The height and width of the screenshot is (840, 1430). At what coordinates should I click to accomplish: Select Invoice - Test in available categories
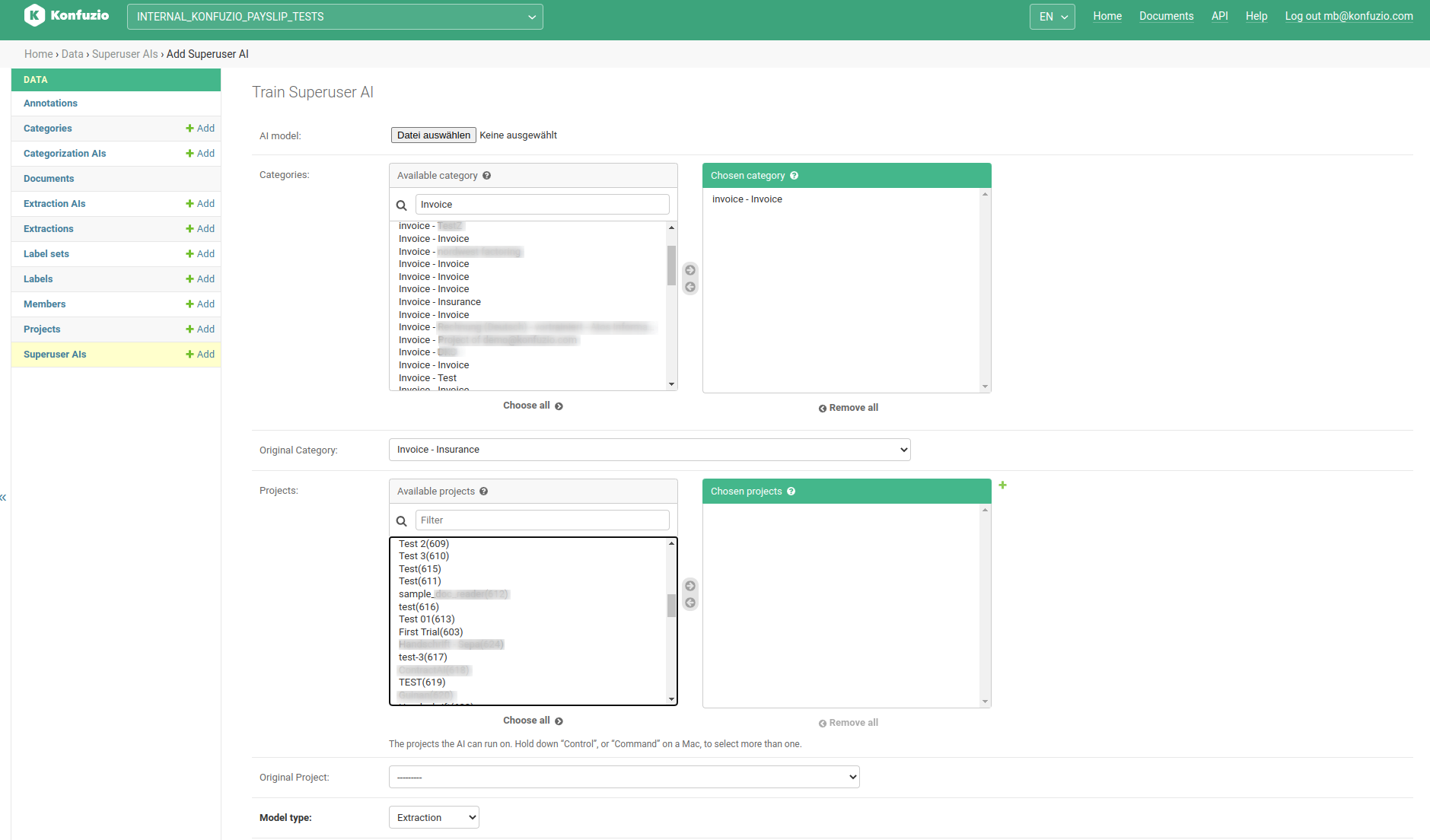(x=428, y=378)
